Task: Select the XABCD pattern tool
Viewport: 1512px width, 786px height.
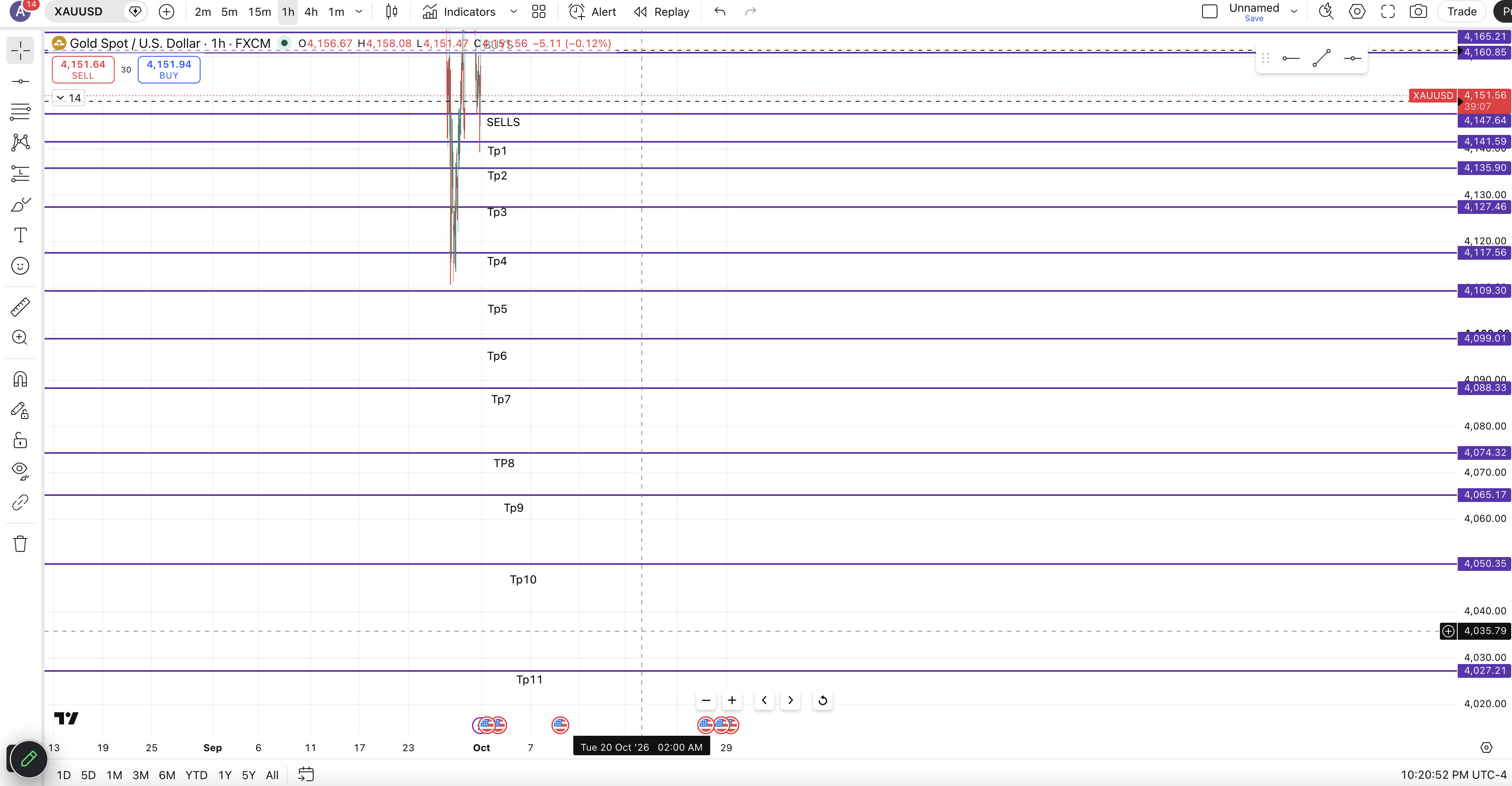Action: pyautogui.click(x=20, y=142)
